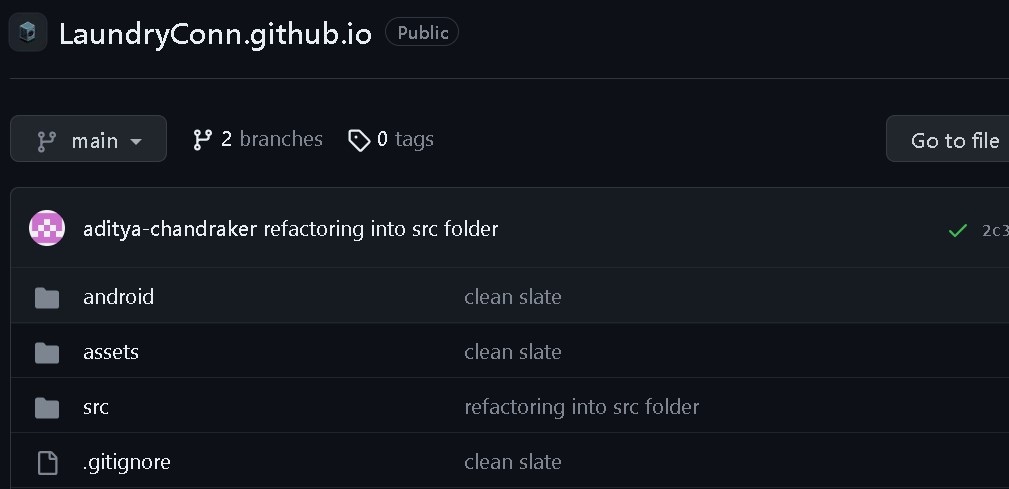1009x489 pixels.
Task: Click the Go to file button
Action: [948, 139]
